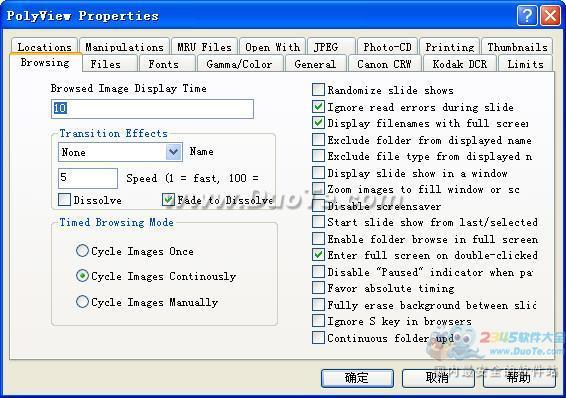
Task: Go to the General tab
Action: 316,64
